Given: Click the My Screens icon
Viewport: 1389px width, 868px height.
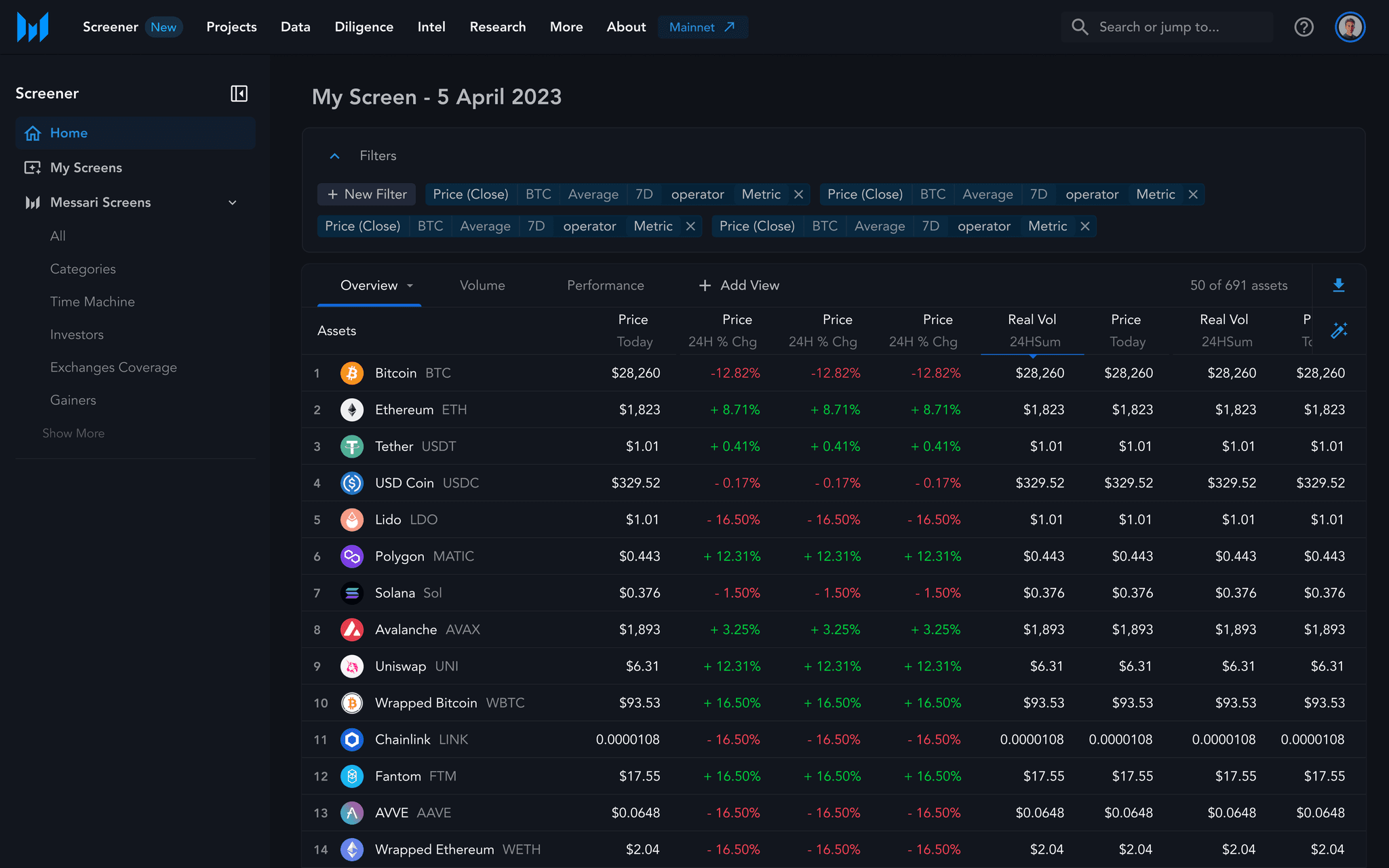Looking at the screenshot, I should (x=33, y=167).
